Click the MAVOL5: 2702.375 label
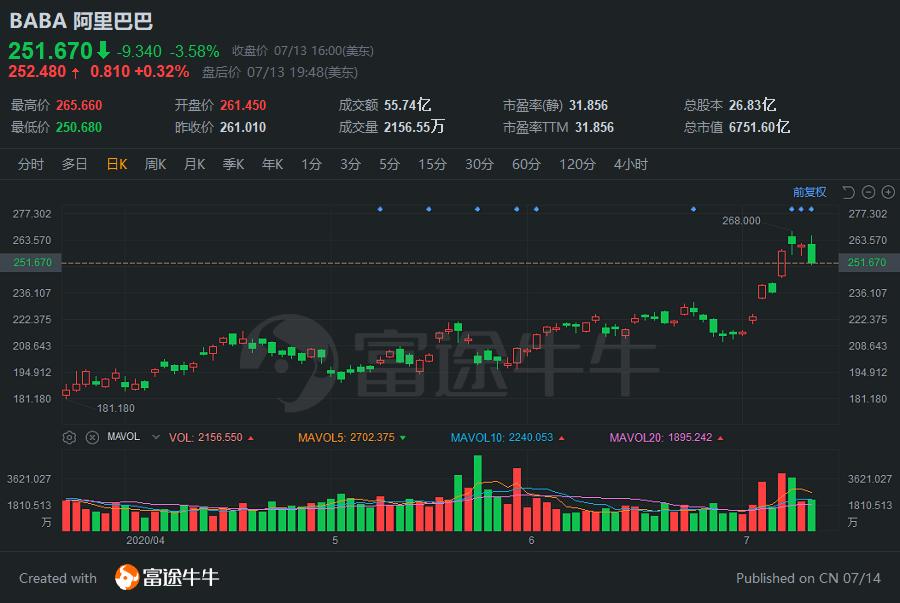Viewport: 900px width, 603px height. pos(347,438)
